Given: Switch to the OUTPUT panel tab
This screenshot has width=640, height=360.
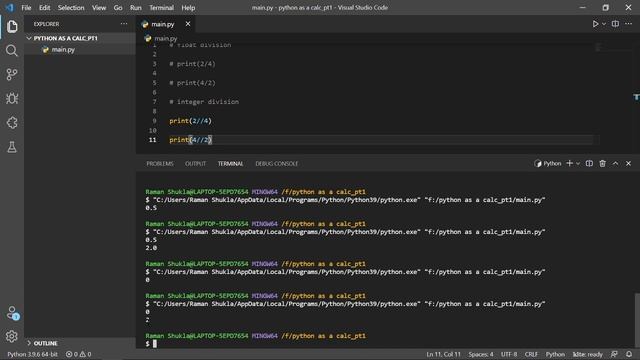Looking at the screenshot, I should tap(196, 164).
